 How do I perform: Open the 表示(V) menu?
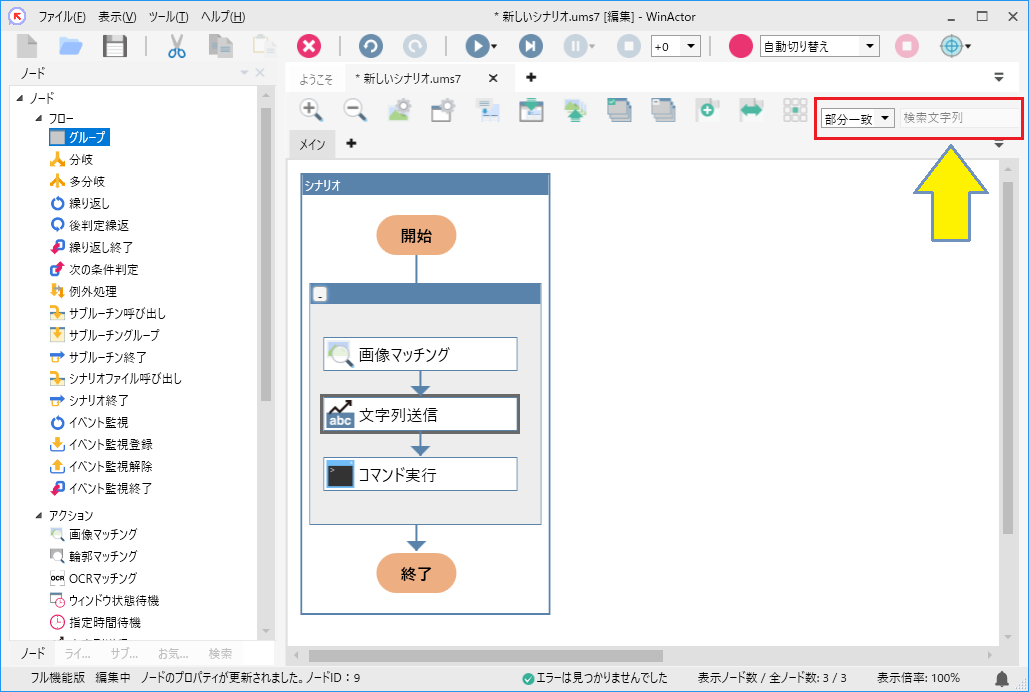[117, 17]
